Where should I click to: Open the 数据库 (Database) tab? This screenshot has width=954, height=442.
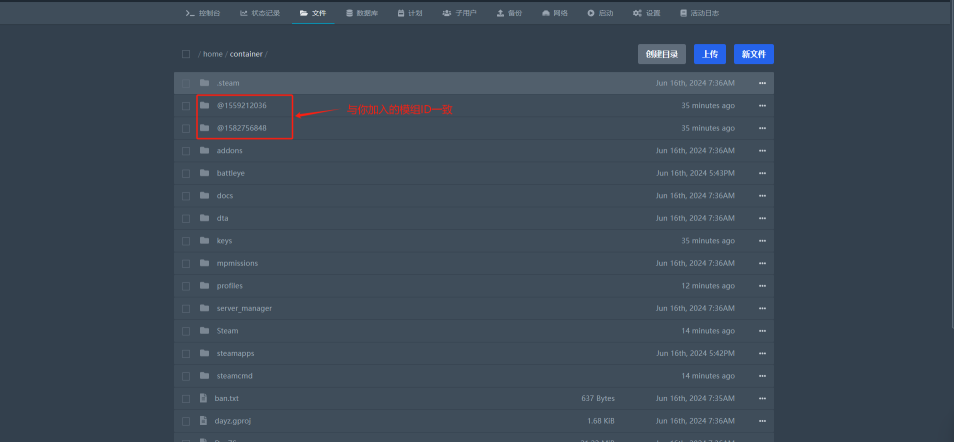point(361,13)
